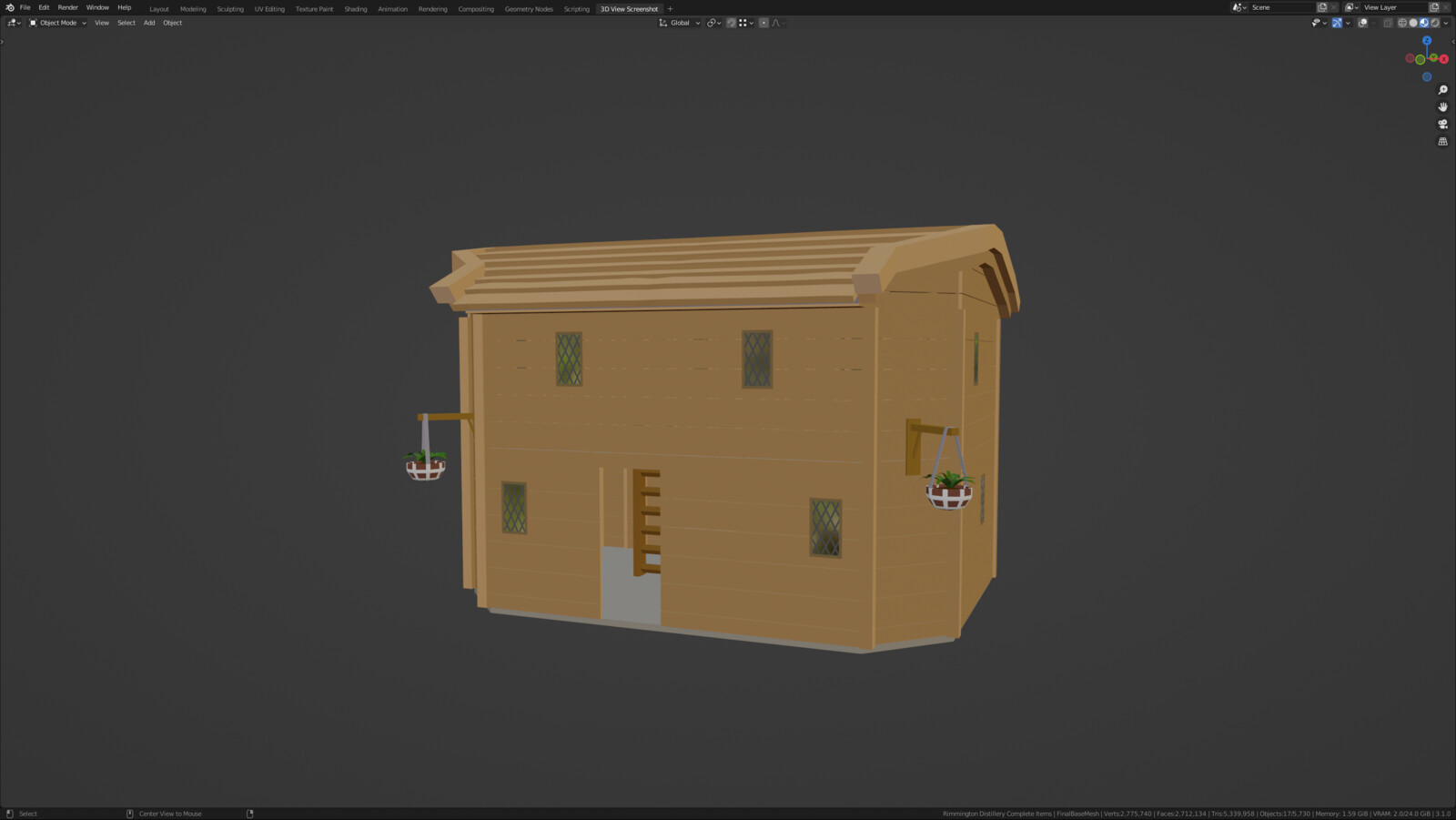Open gizmo options dropdown arrow
The width and height of the screenshot is (1456, 820).
(x=1348, y=23)
